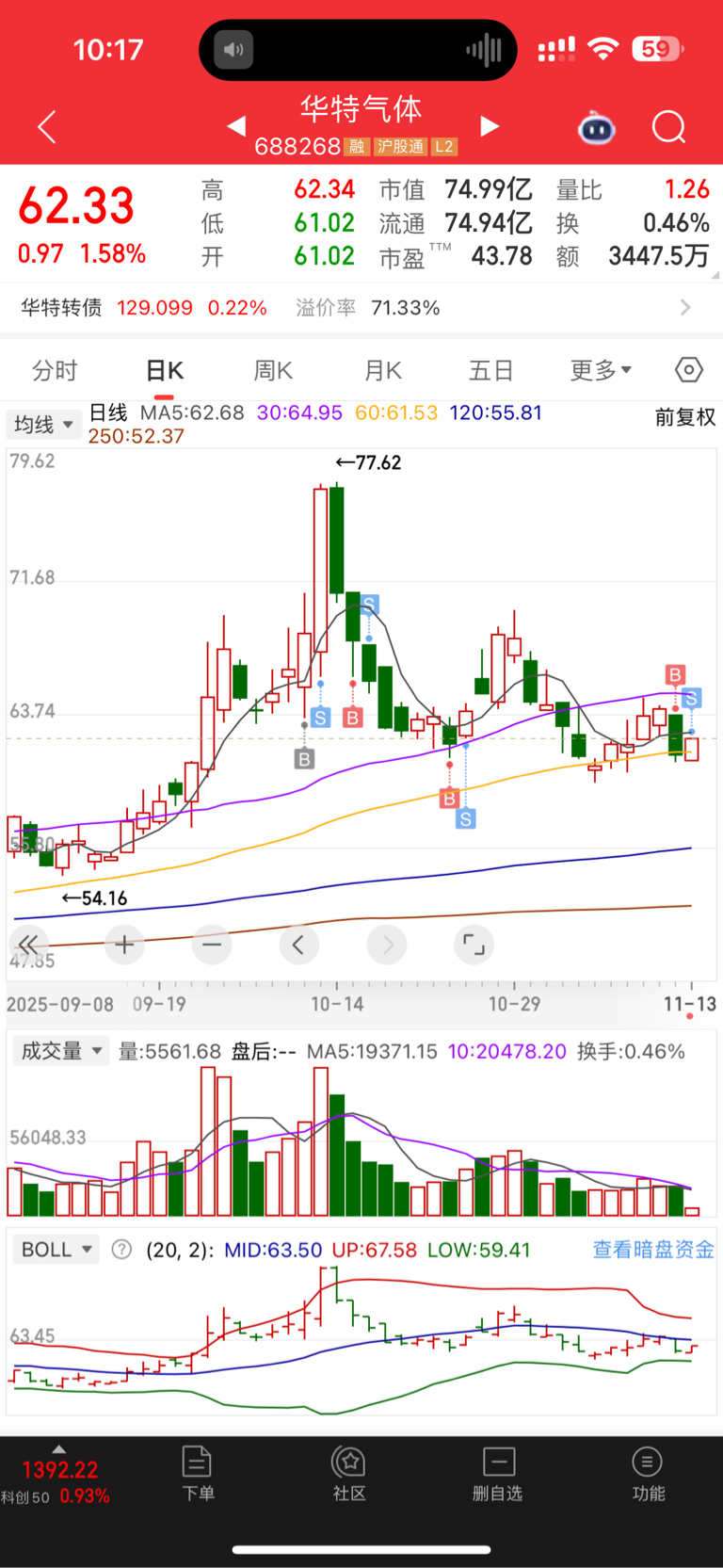Tap 科创50 index value 1392.22

60,1470
